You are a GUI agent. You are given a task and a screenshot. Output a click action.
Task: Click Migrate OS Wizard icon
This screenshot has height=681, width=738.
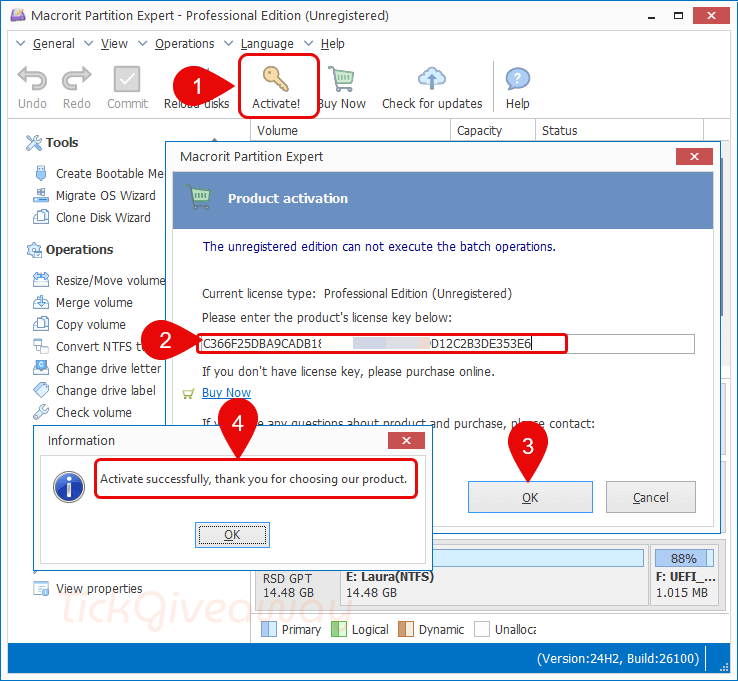41,195
